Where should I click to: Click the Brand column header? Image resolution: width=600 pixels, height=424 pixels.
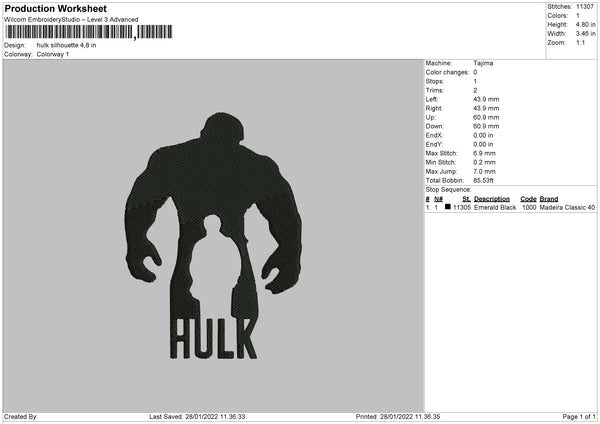549,199
